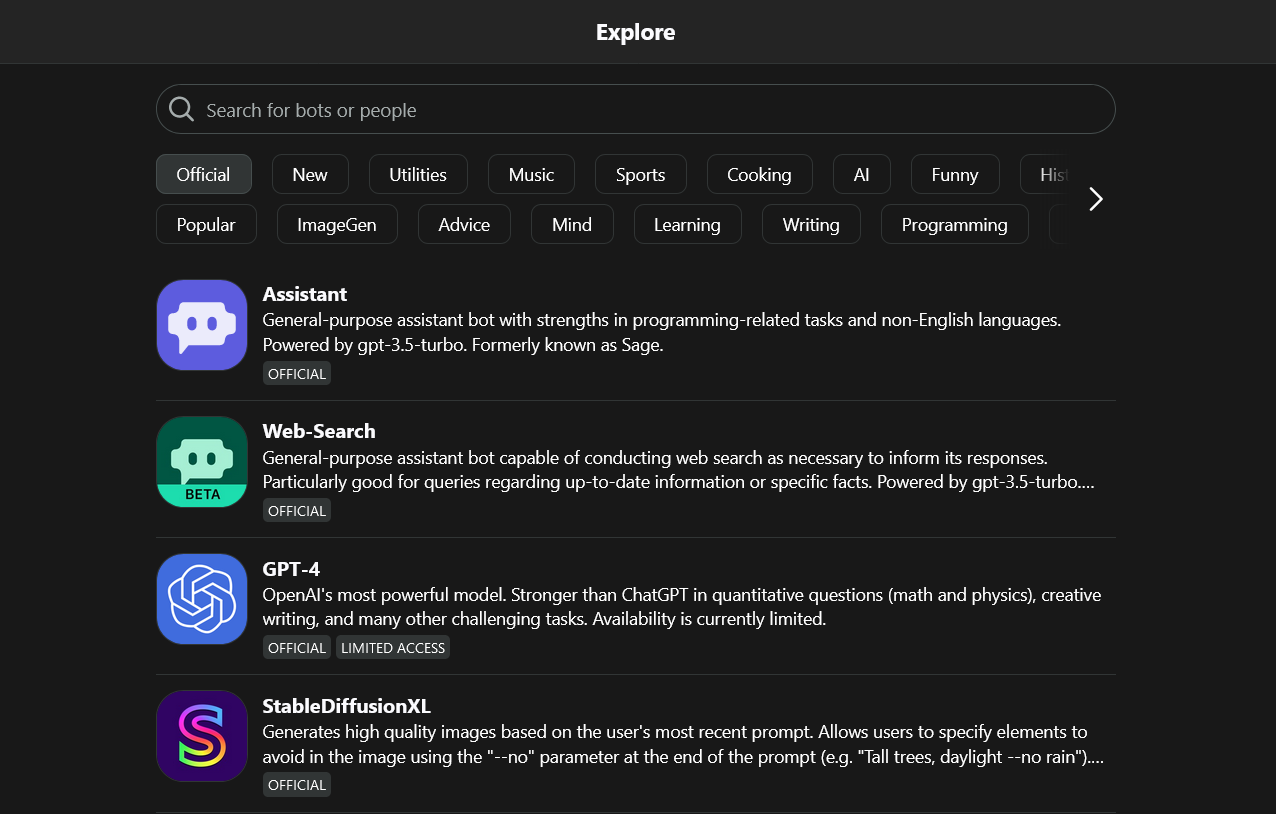Open the StableDiffusionXL bot icon

pos(202,736)
